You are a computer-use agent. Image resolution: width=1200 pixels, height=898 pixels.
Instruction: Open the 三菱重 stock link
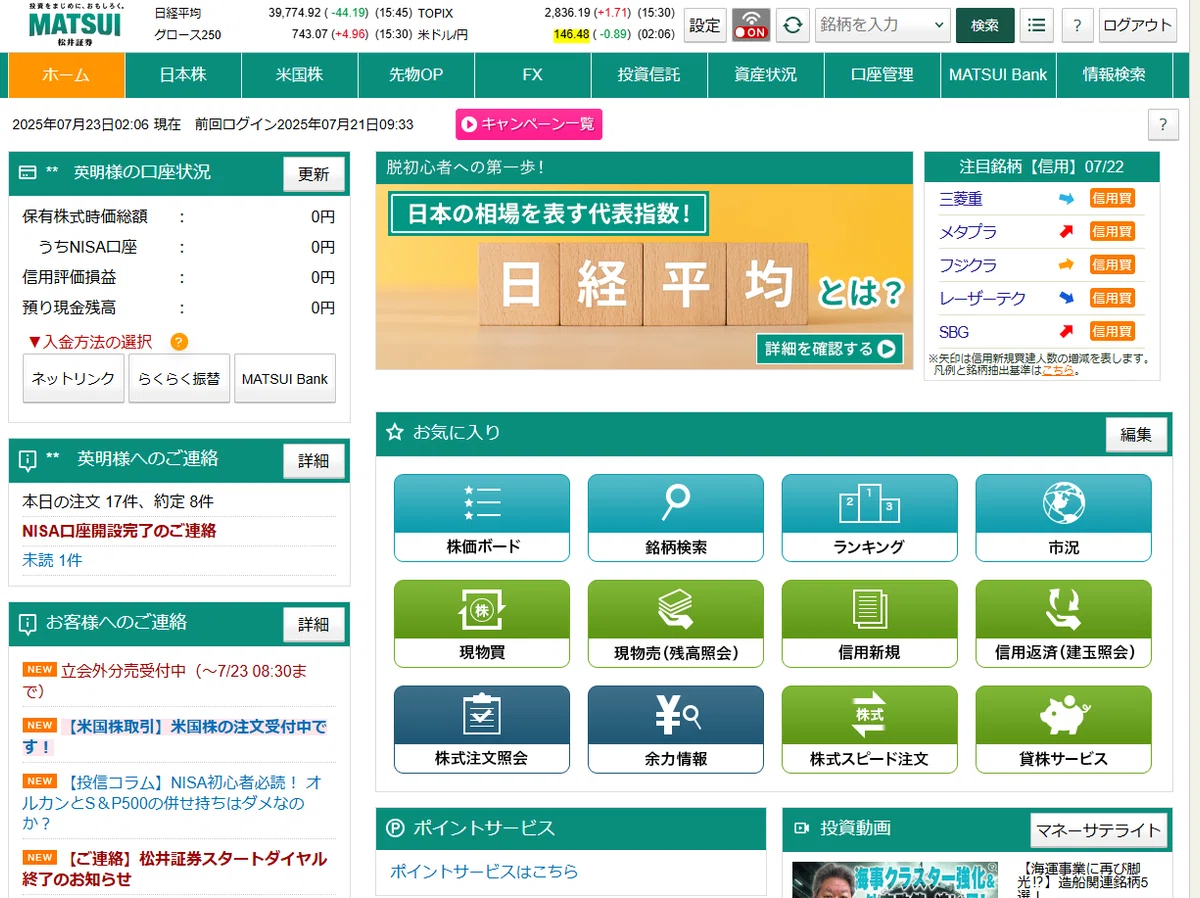961,199
